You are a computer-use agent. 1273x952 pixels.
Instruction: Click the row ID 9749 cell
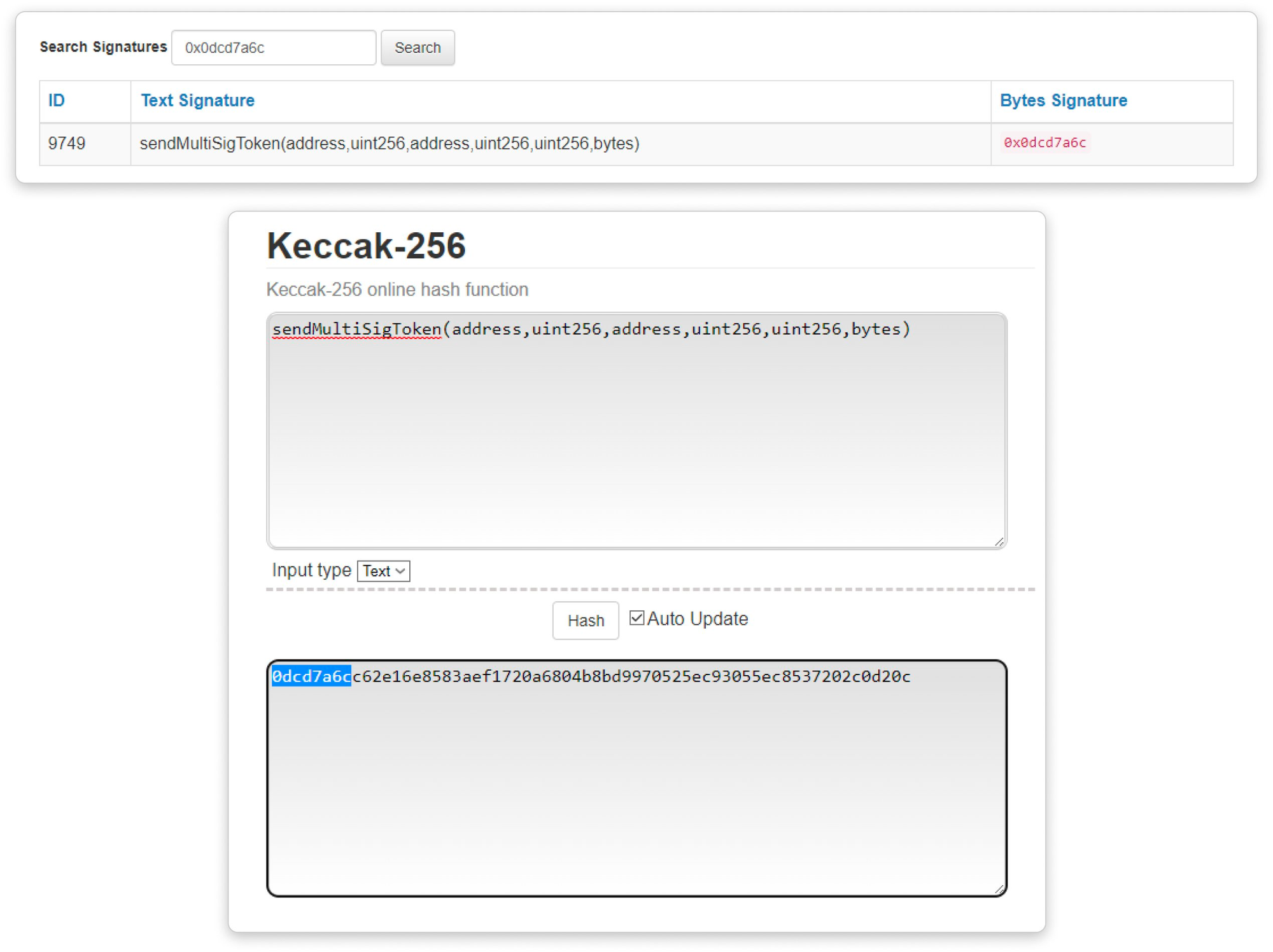coord(67,143)
